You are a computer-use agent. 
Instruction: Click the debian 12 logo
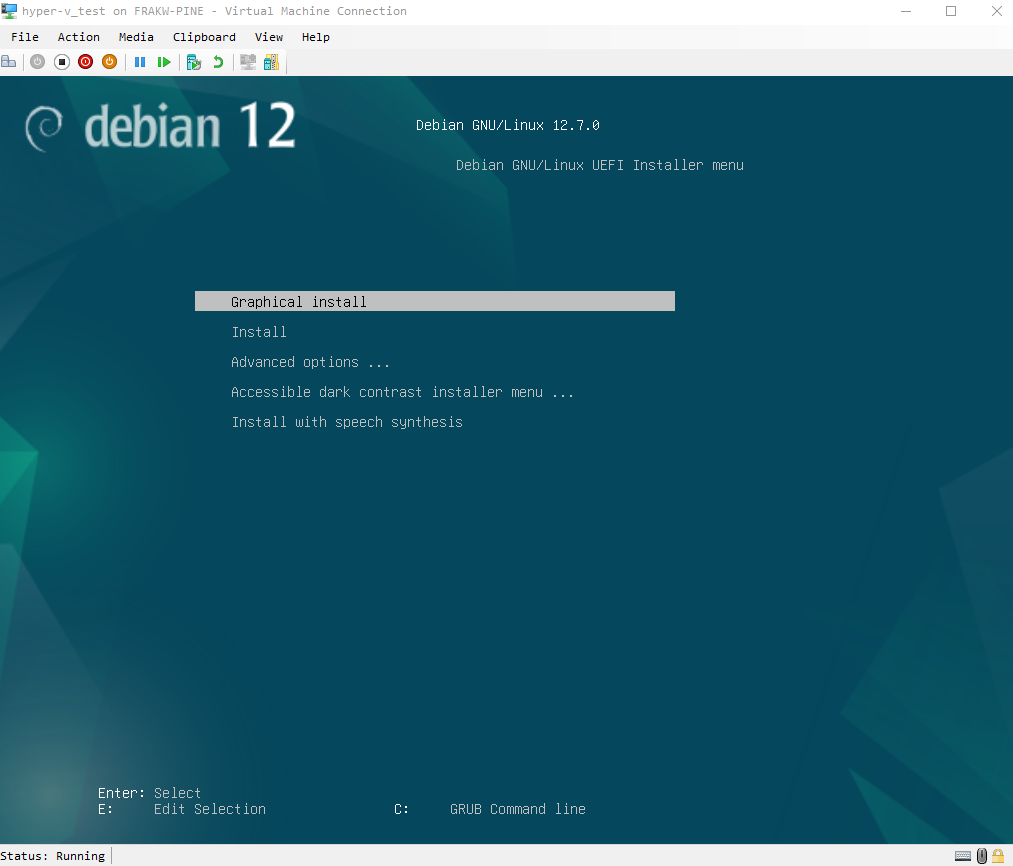point(160,126)
